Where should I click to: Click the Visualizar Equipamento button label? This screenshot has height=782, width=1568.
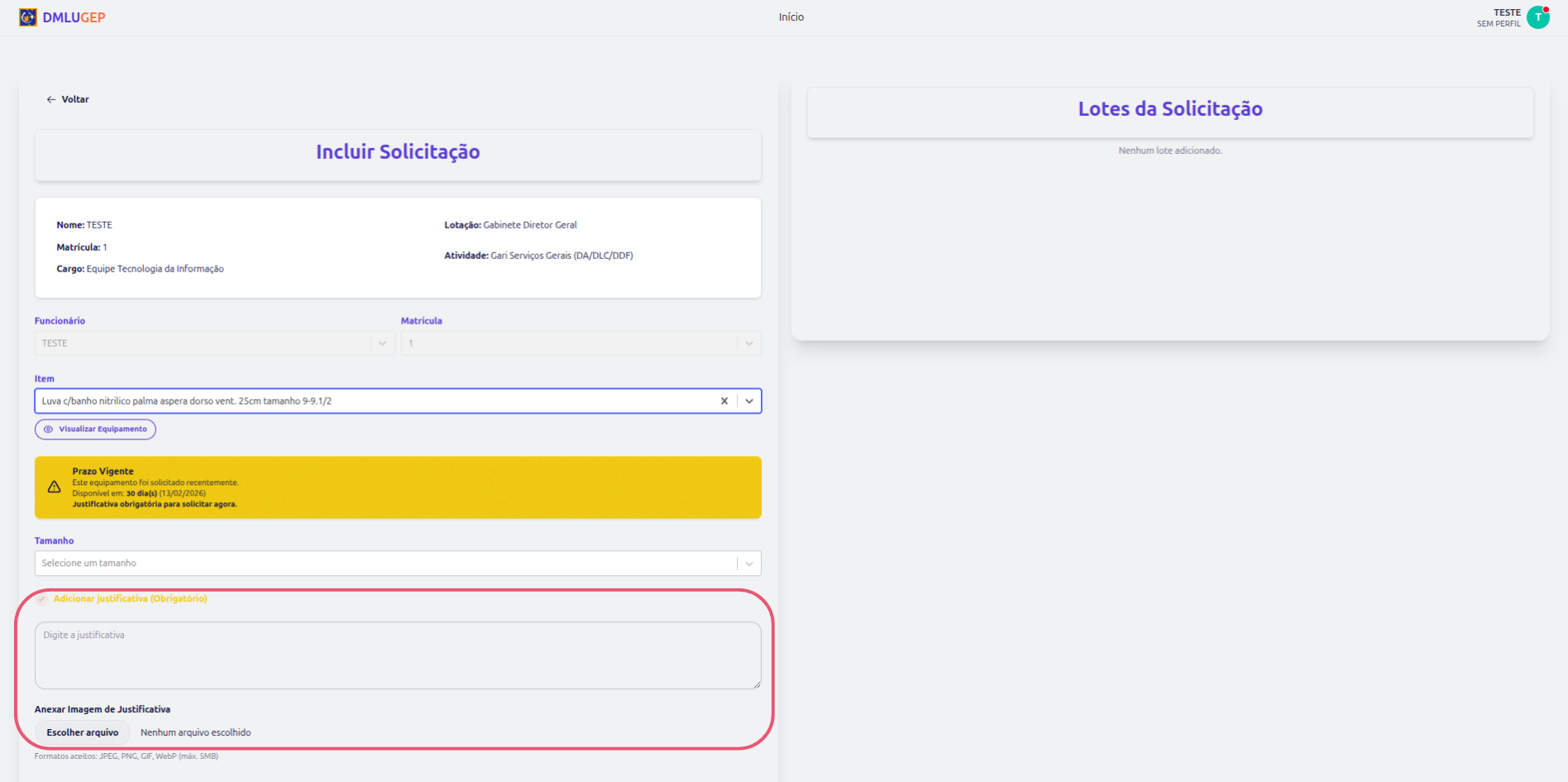pyautogui.click(x=103, y=429)
